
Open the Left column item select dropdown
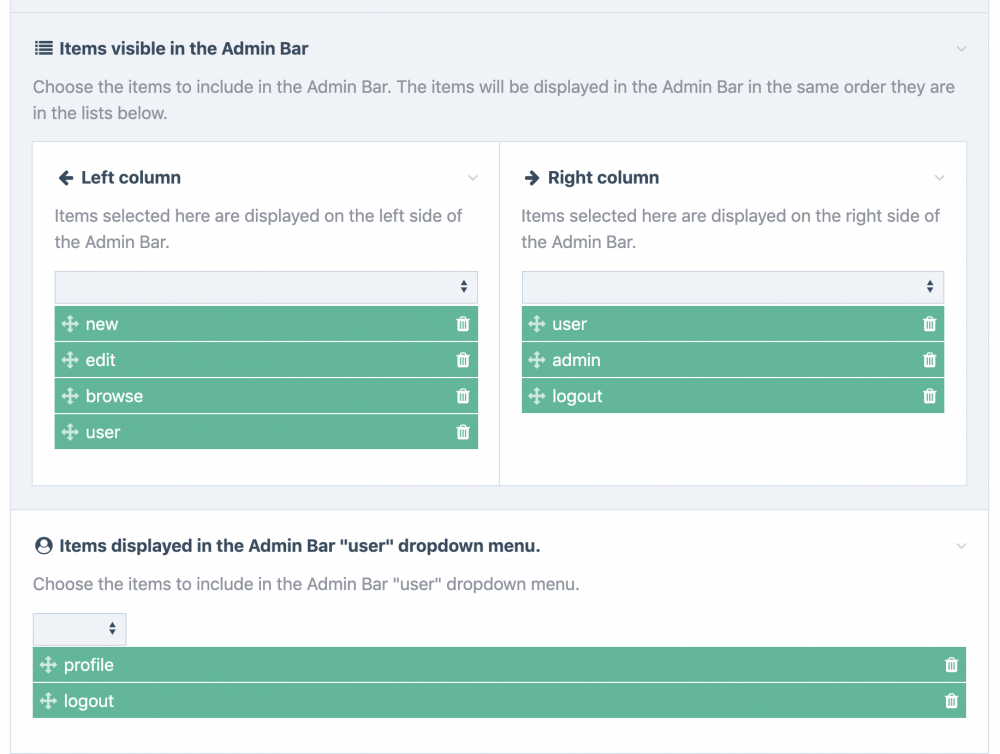click(266, 287)
